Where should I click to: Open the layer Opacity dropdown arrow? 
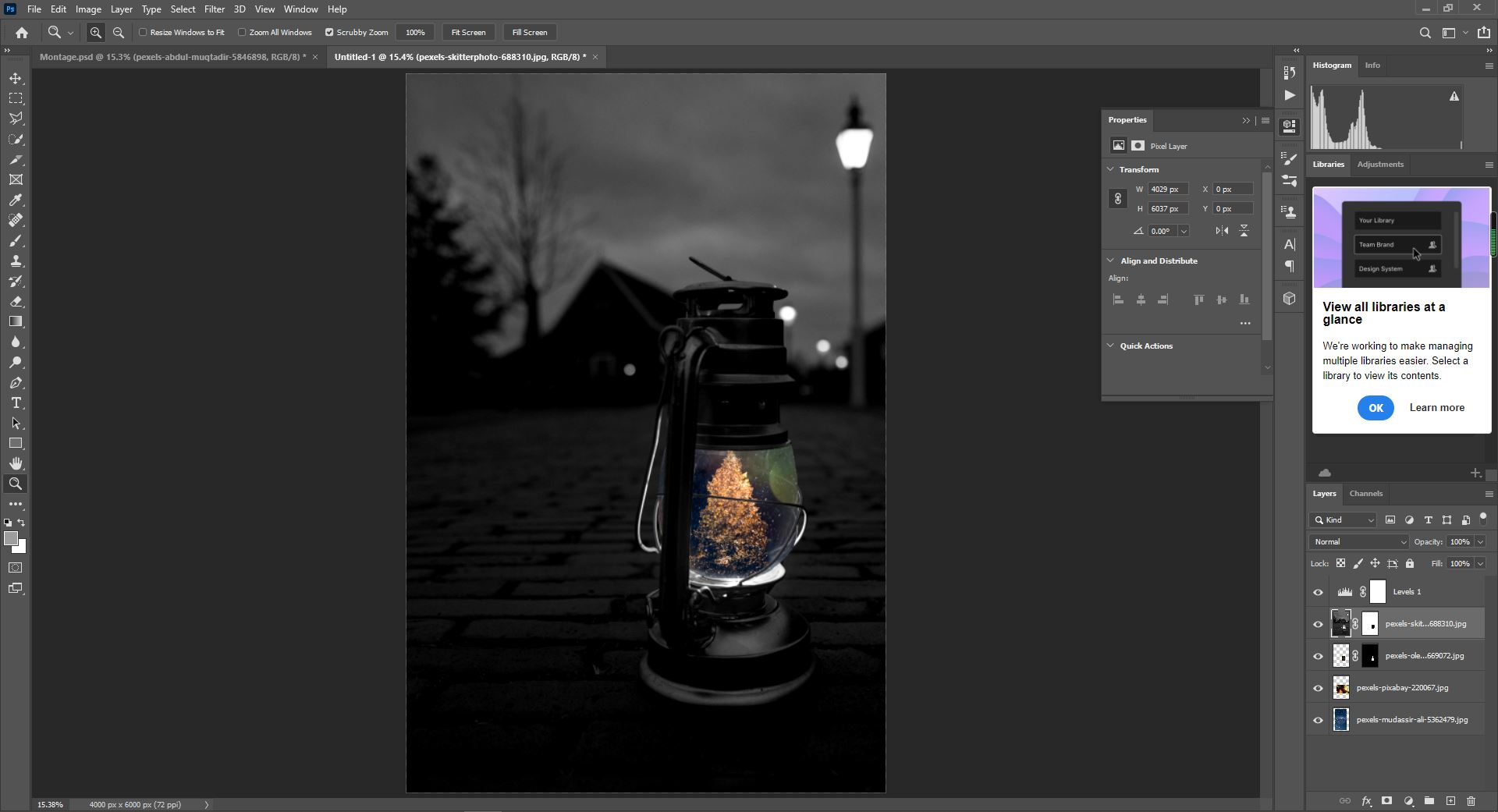click(1480, 542)
